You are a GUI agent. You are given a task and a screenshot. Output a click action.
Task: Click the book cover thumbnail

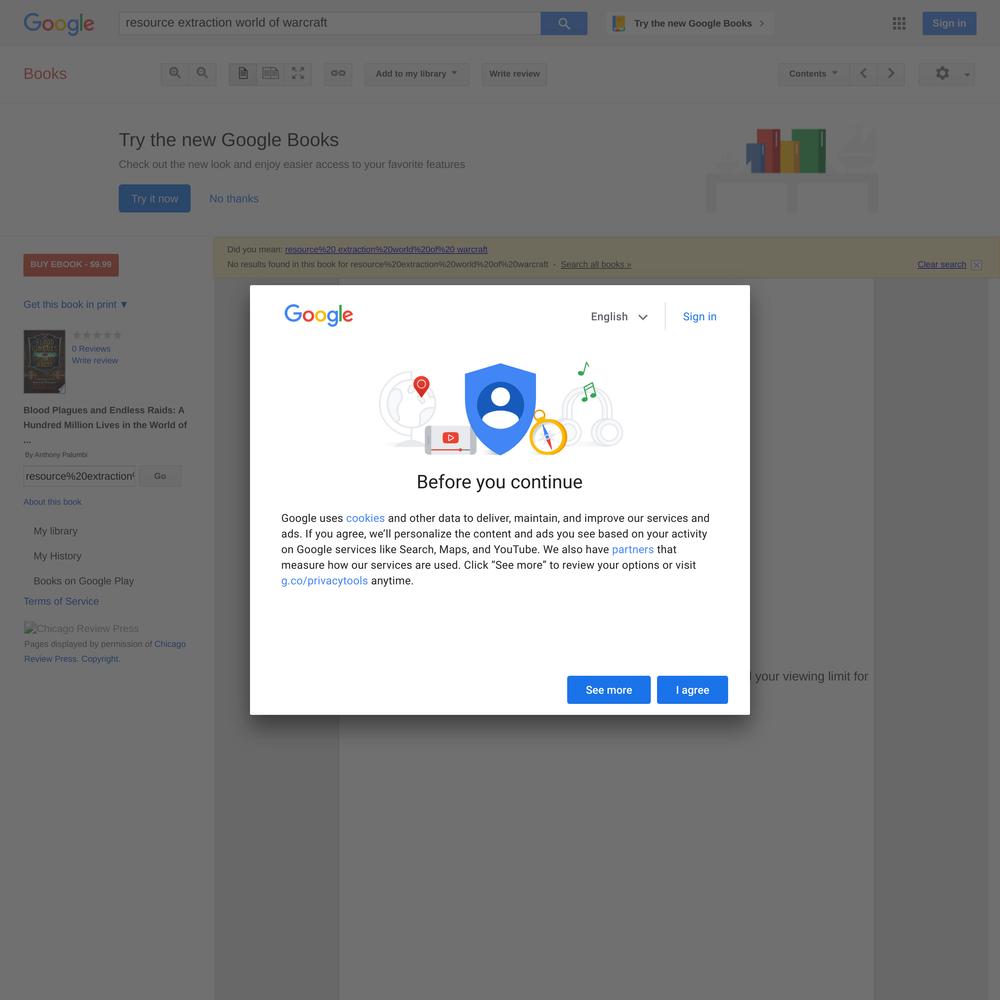point(44,361)
